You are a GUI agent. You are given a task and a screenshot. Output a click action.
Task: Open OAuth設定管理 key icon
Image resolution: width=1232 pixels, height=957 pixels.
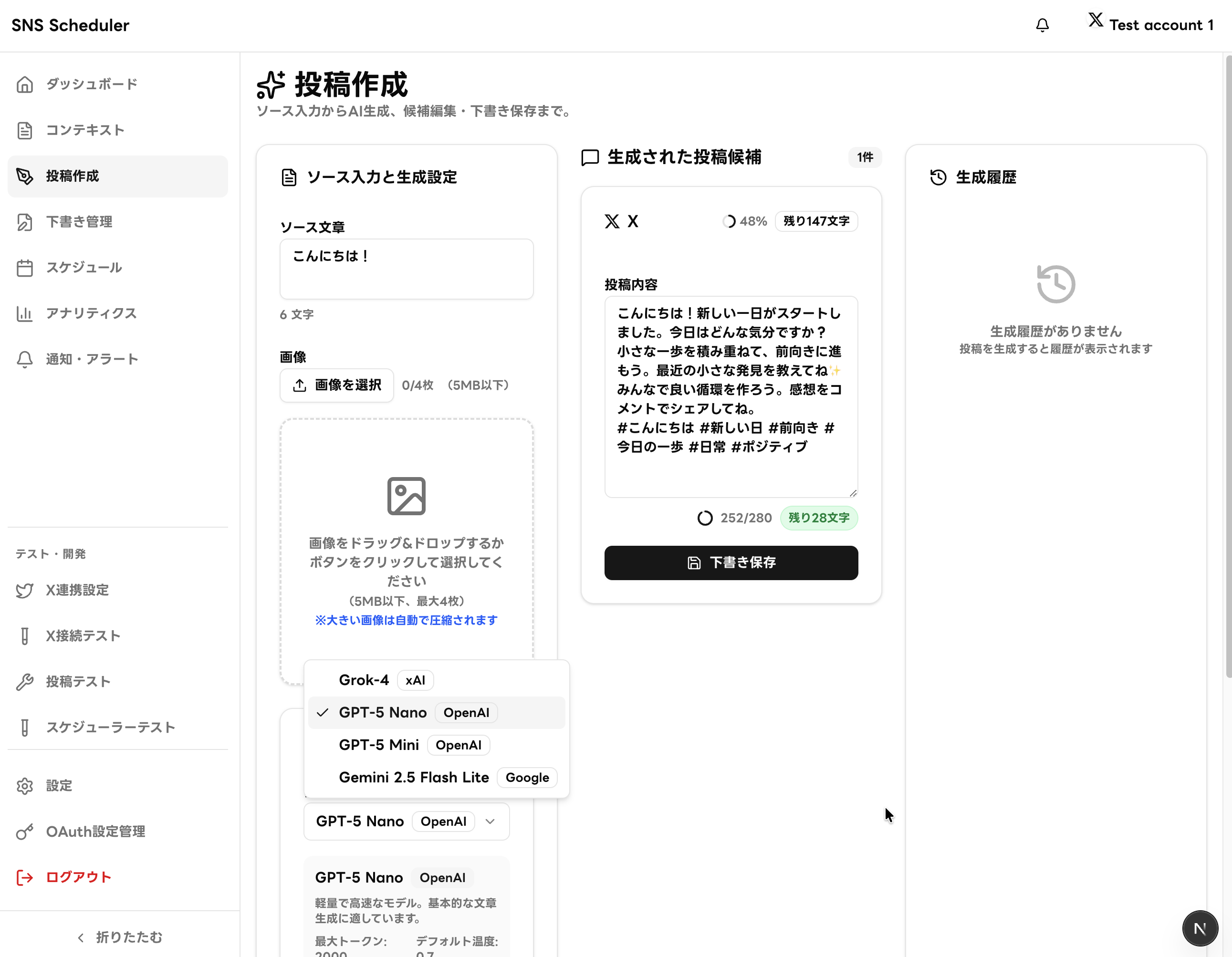pos(25,832)
